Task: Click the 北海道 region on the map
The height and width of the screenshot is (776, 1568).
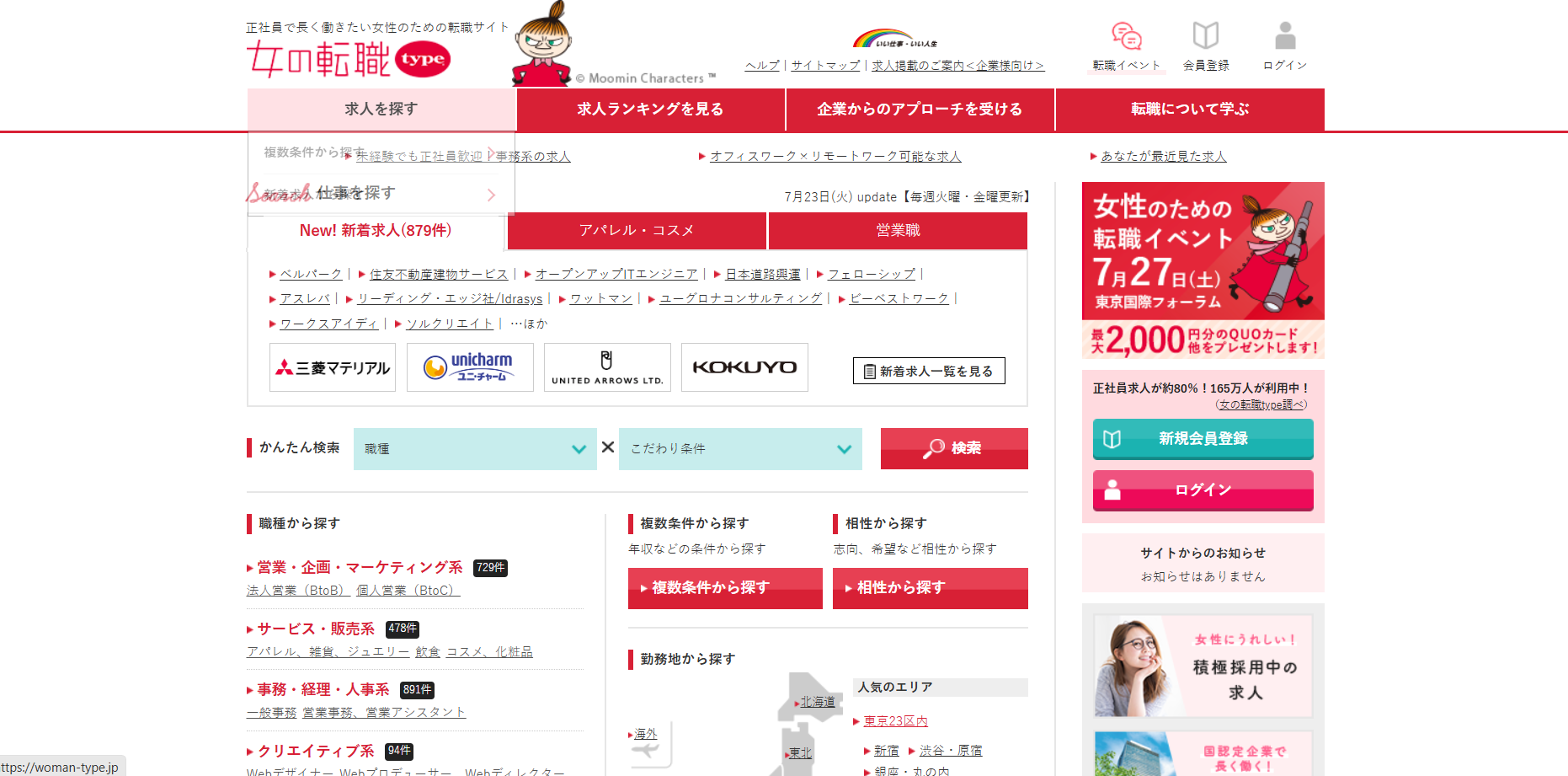Action: (x=817, y=702)
